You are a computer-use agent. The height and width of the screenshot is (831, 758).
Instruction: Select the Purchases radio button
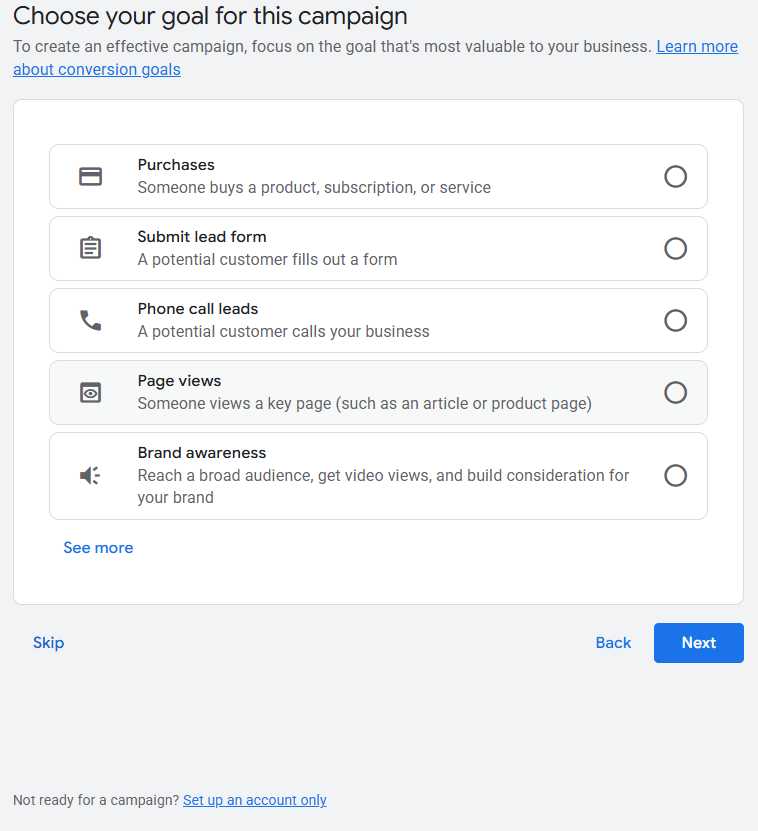[x=675, y=176]
